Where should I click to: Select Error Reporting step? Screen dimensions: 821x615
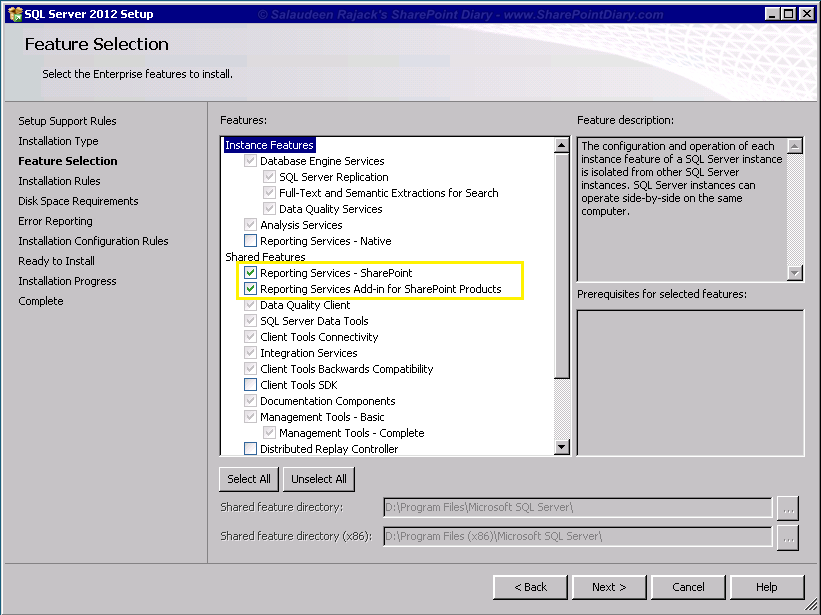point(55,221)
